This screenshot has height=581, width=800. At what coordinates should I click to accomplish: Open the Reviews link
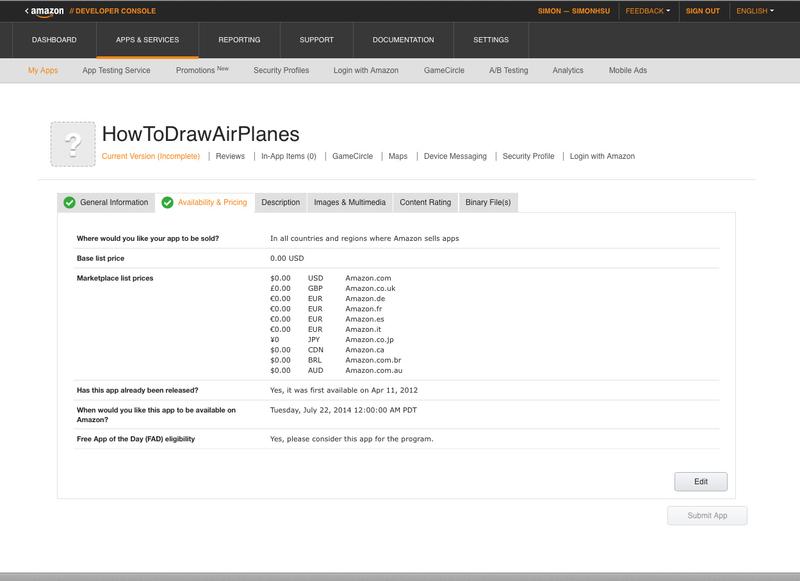point(230,156)
